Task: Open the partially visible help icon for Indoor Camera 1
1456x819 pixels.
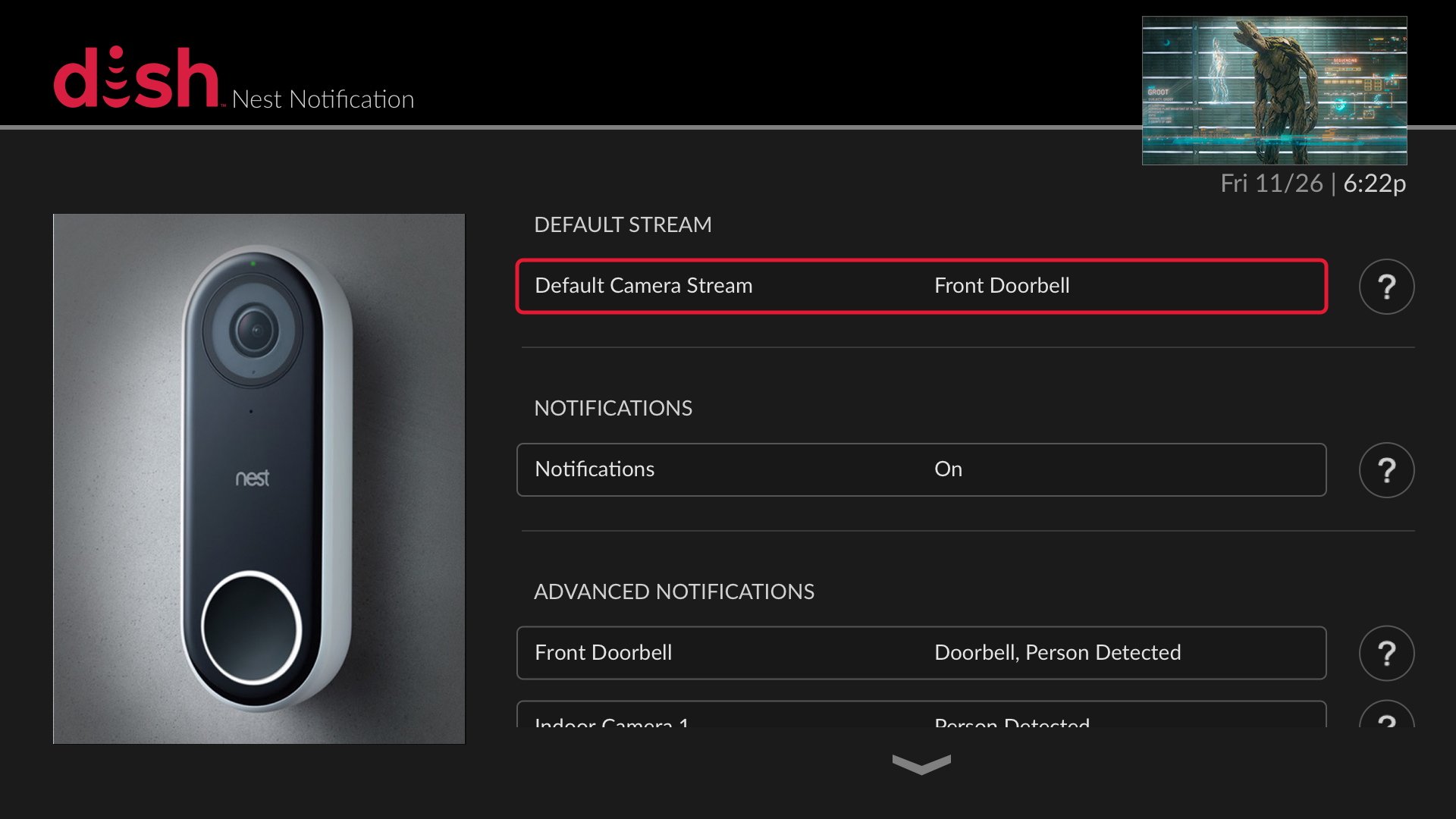Action: coord(1386,714)
